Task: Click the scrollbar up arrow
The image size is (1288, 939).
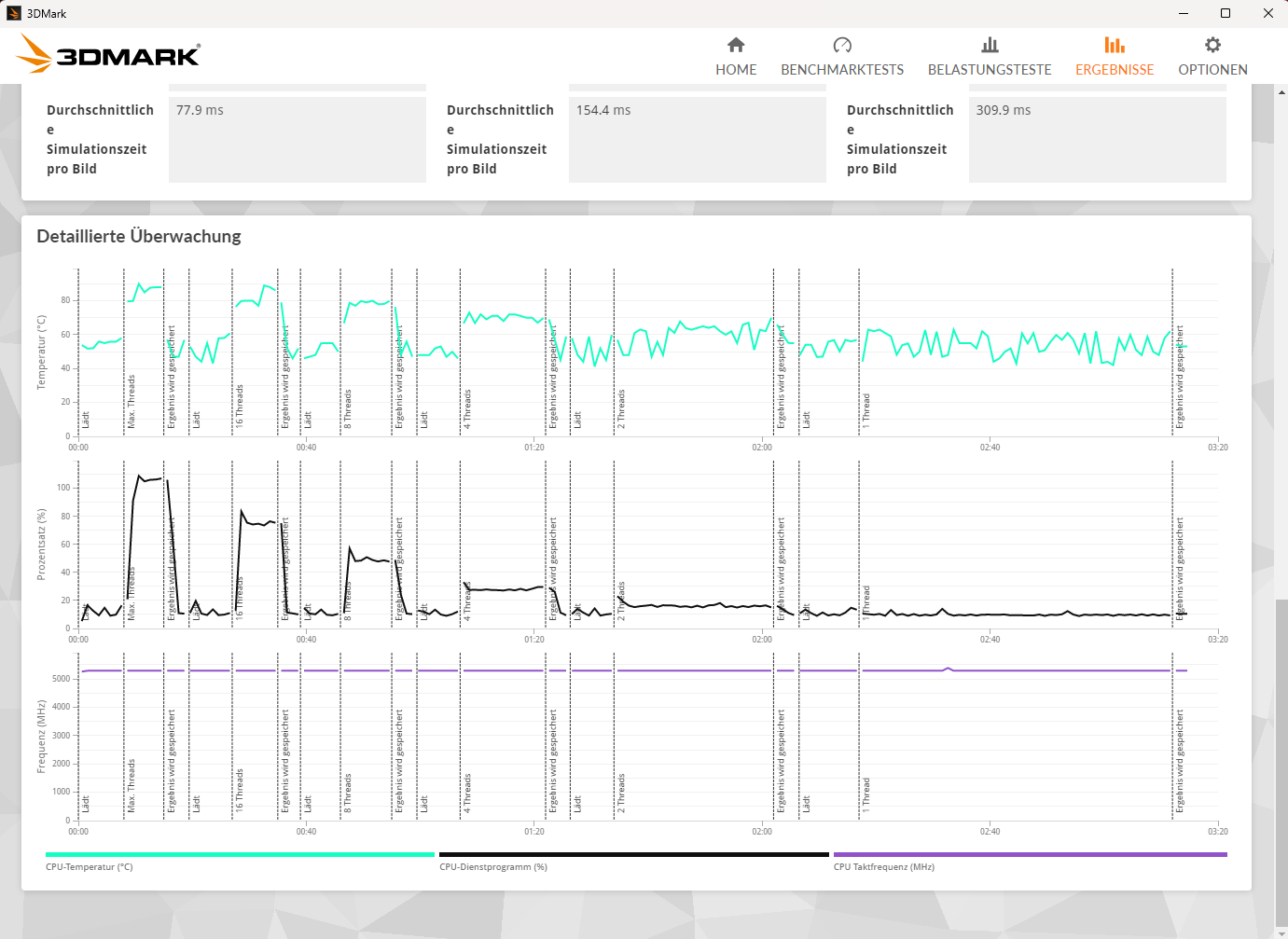Action: (x=1281, y=91)
